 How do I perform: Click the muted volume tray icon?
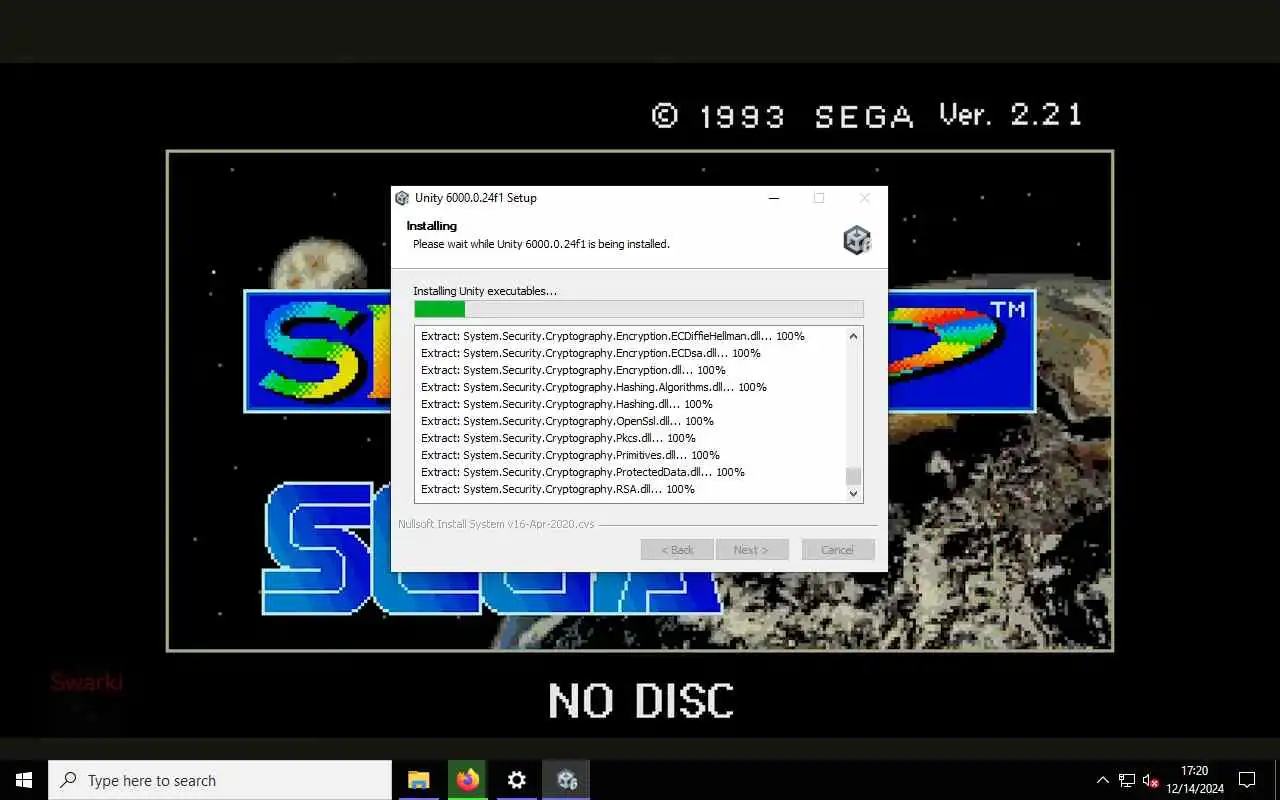click(x=1151, y=780)
